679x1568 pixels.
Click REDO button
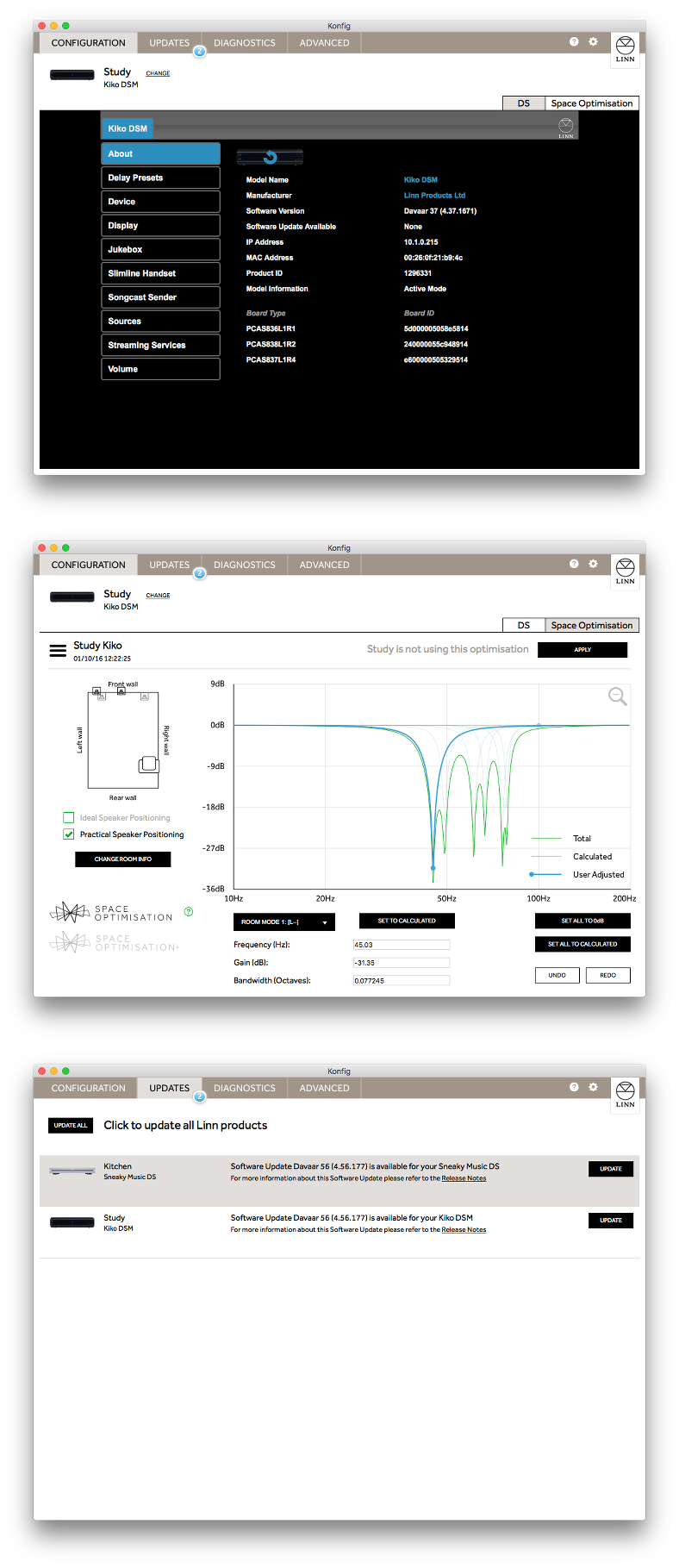click(608, 975)
